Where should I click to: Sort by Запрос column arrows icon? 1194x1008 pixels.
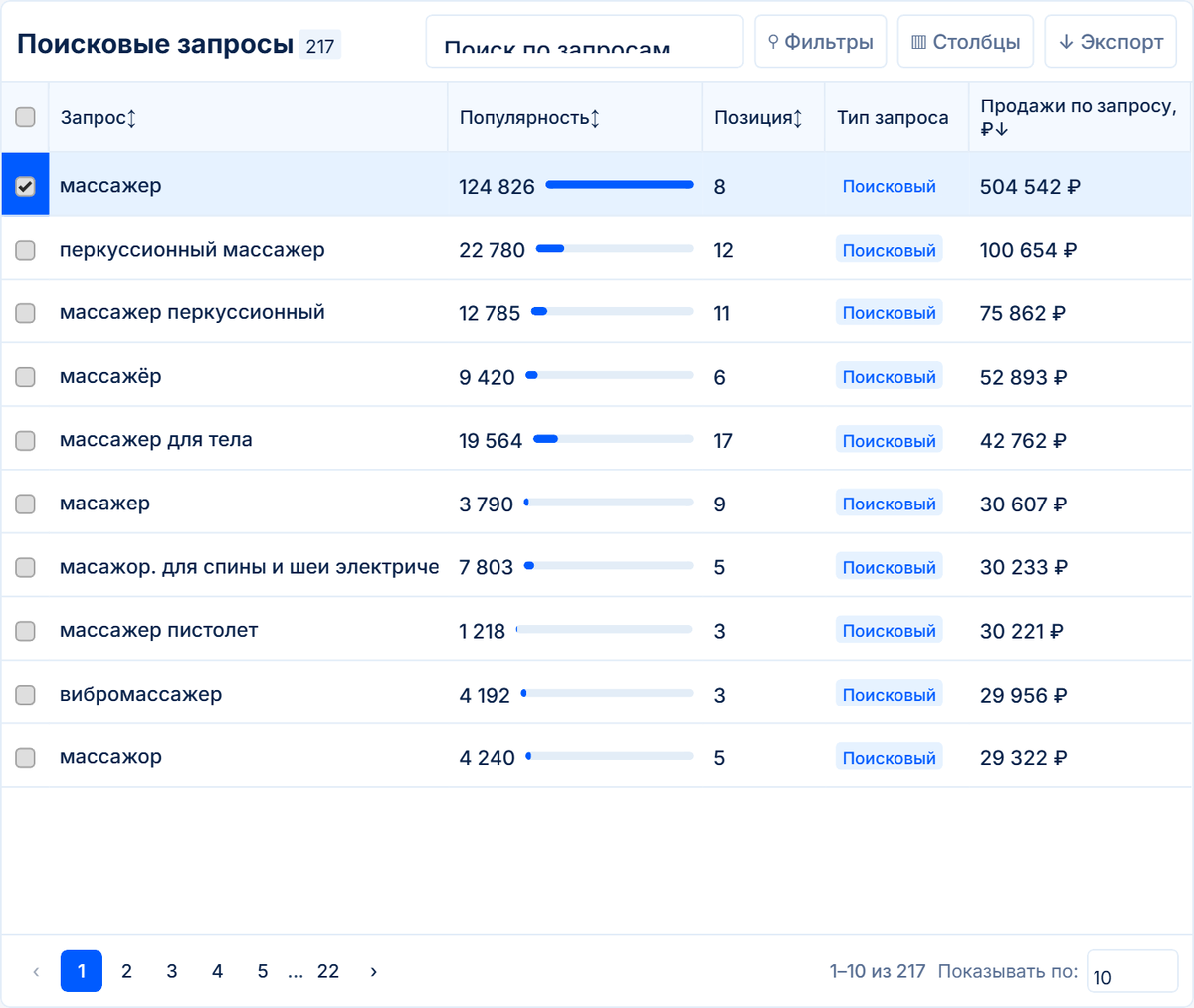coord(131,118)
